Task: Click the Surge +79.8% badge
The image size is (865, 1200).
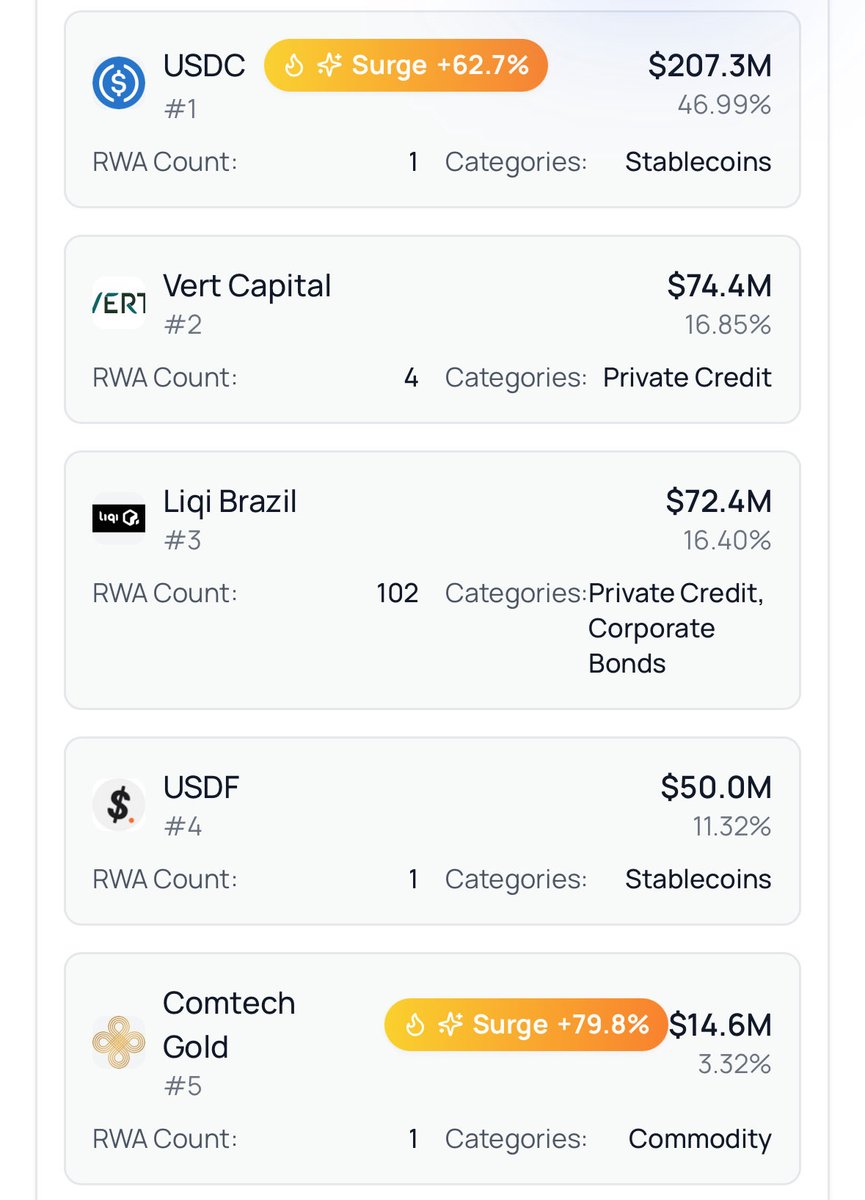Action: click(526, 1025)
